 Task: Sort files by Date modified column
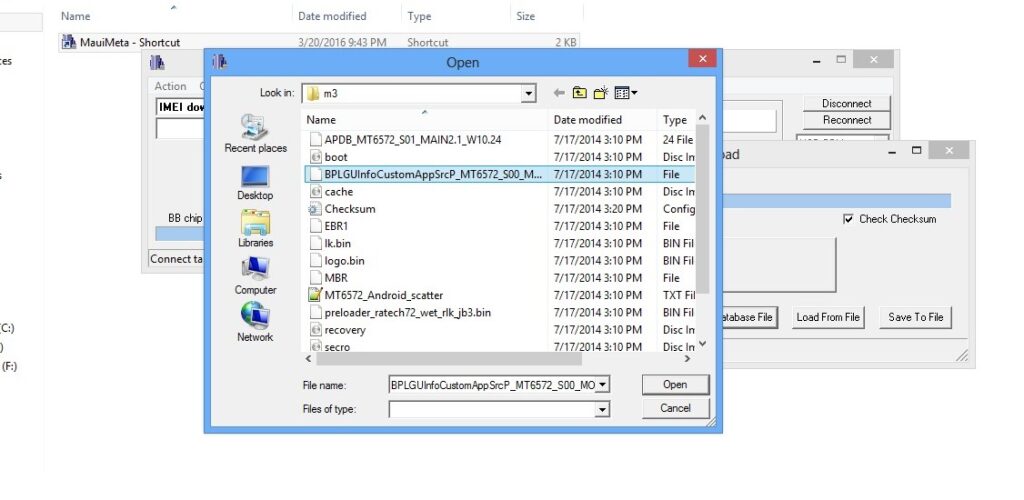pyautogui.click(x=588, y=119)
